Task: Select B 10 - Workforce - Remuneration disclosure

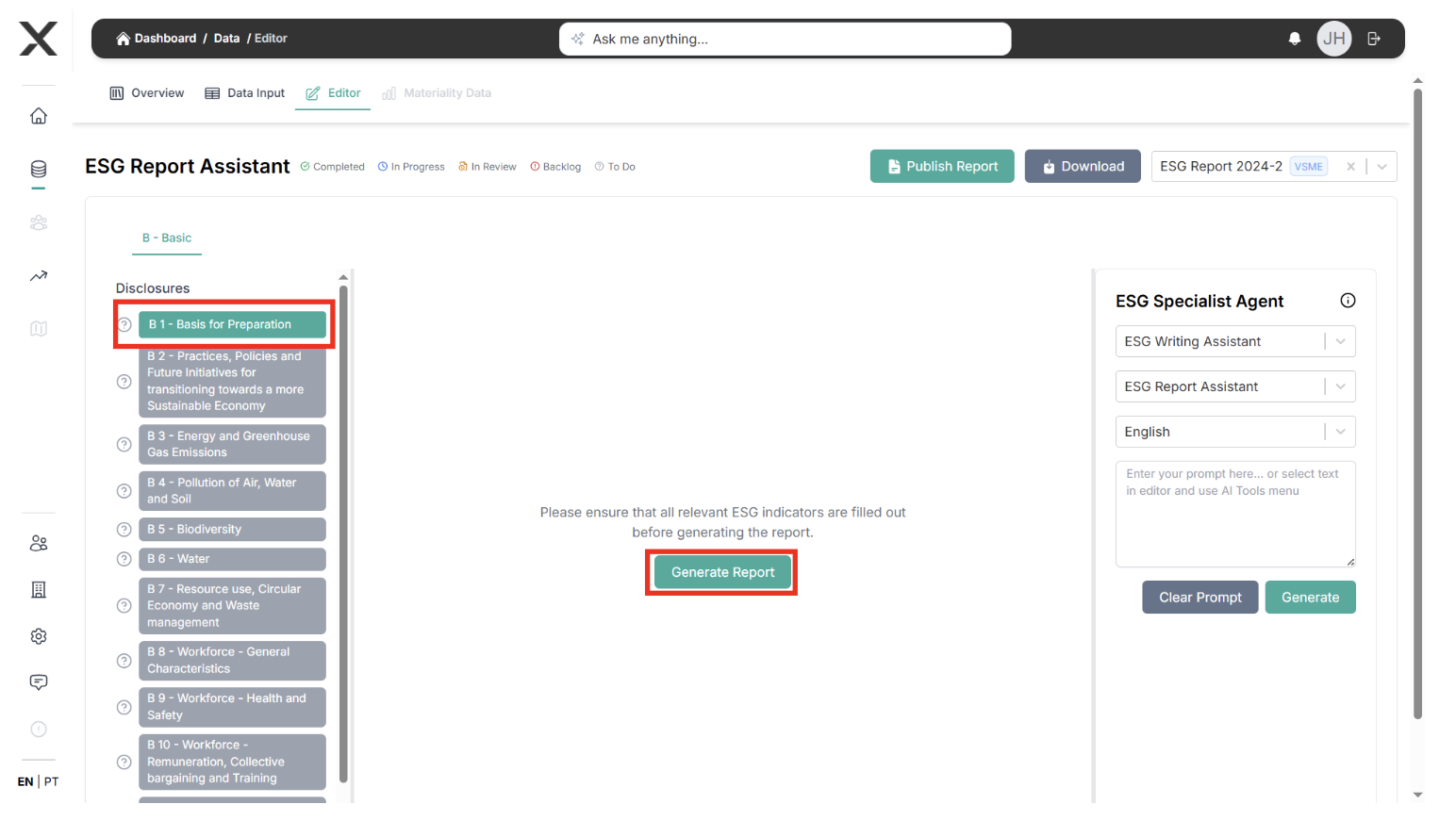Action: point(232,763)
